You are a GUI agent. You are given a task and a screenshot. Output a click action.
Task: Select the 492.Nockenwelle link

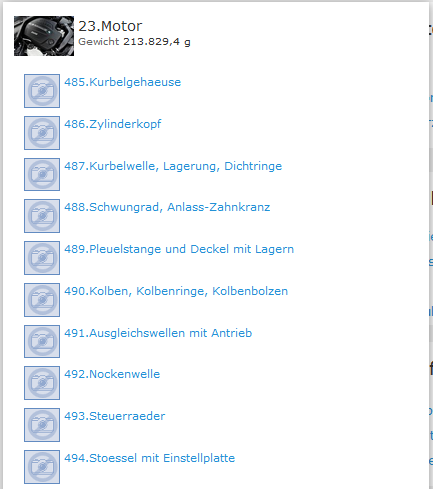pos(112,374)
